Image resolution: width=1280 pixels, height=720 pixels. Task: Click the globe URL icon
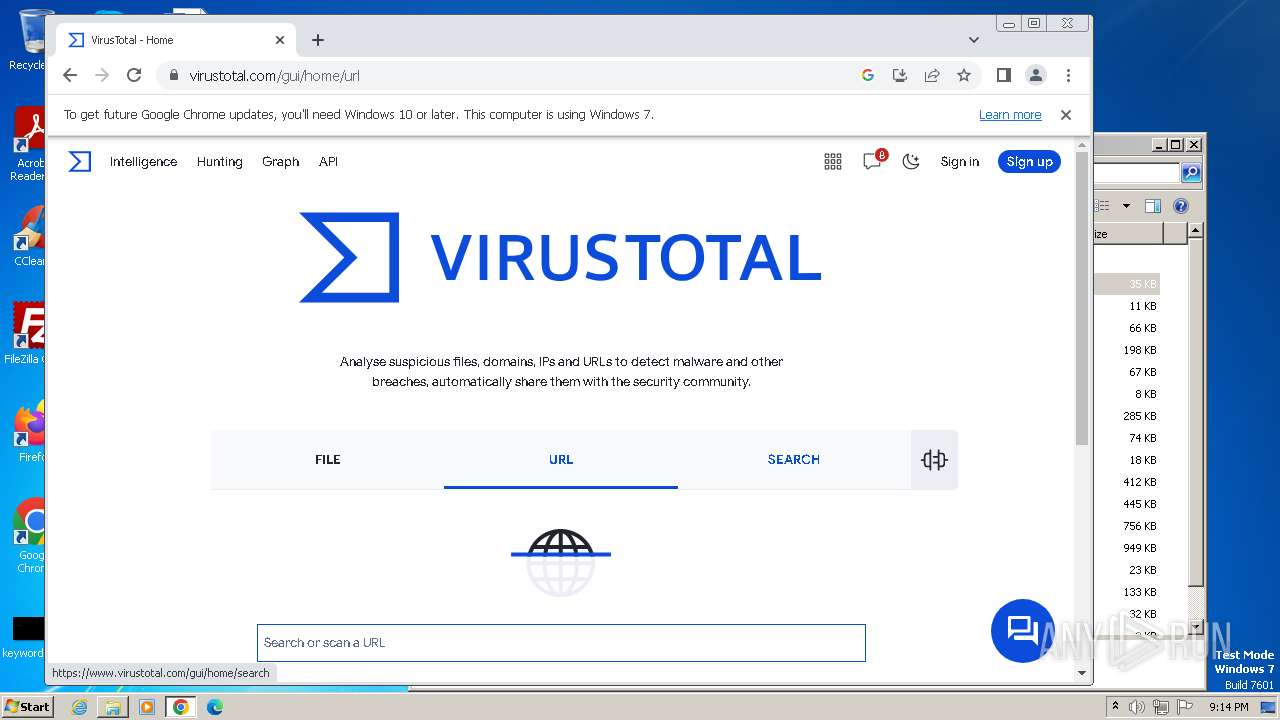coord(561,562)
